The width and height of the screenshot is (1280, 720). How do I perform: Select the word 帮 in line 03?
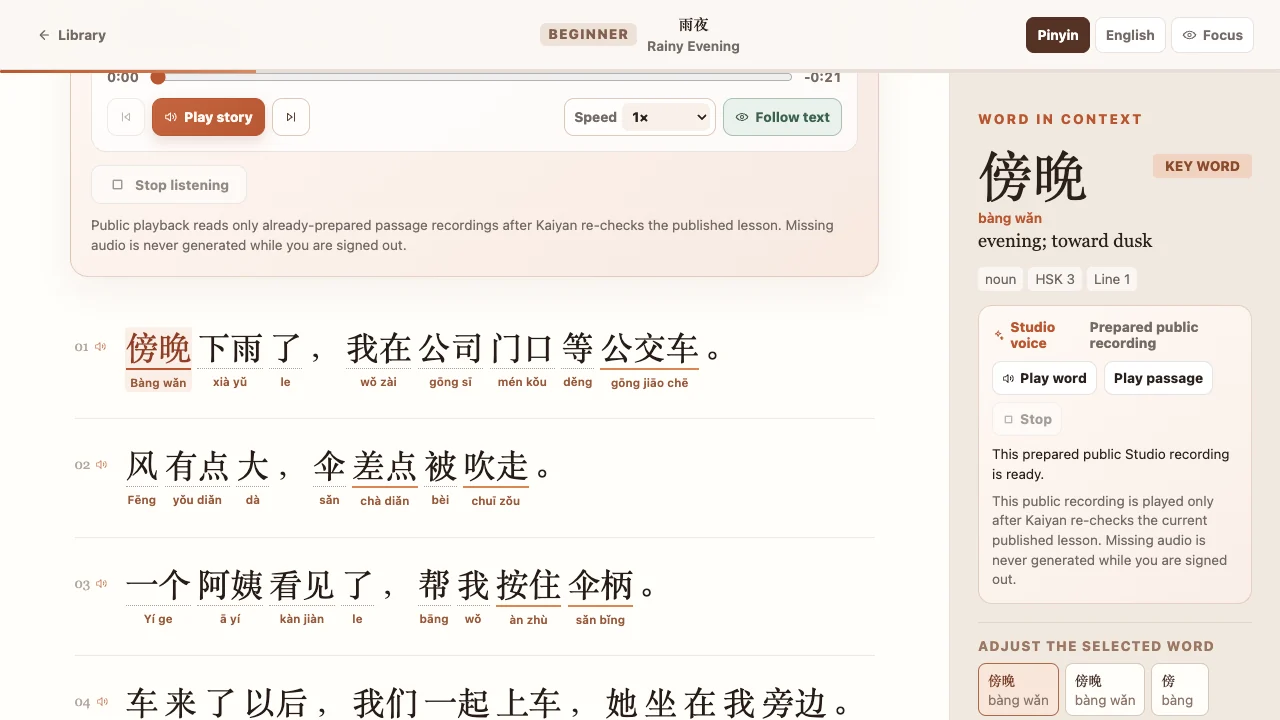(x=434, y=597)
